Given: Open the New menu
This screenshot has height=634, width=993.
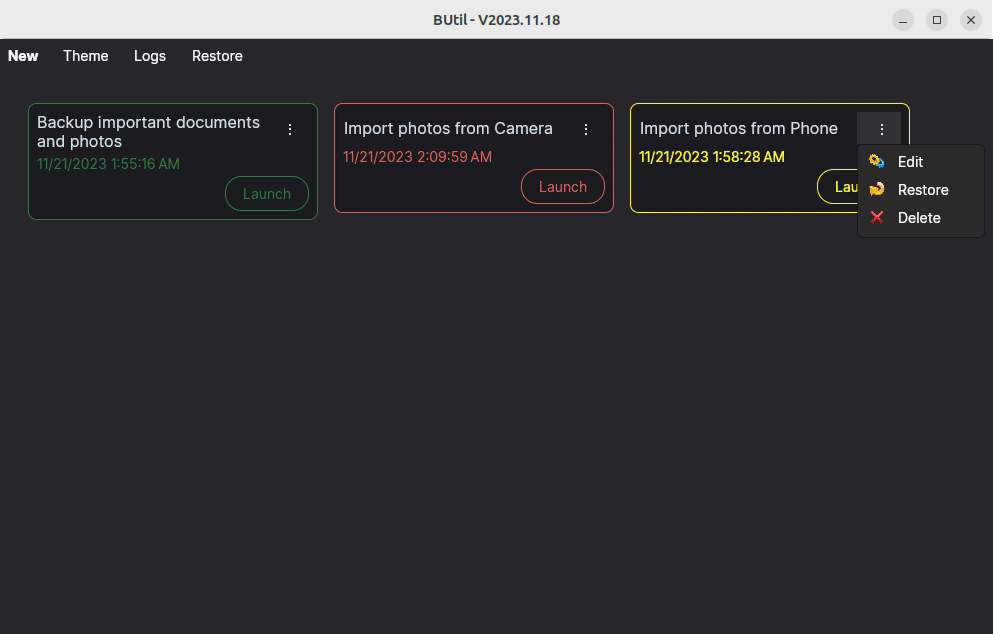Looking at the screenshot, I should [x=23, y=56].
